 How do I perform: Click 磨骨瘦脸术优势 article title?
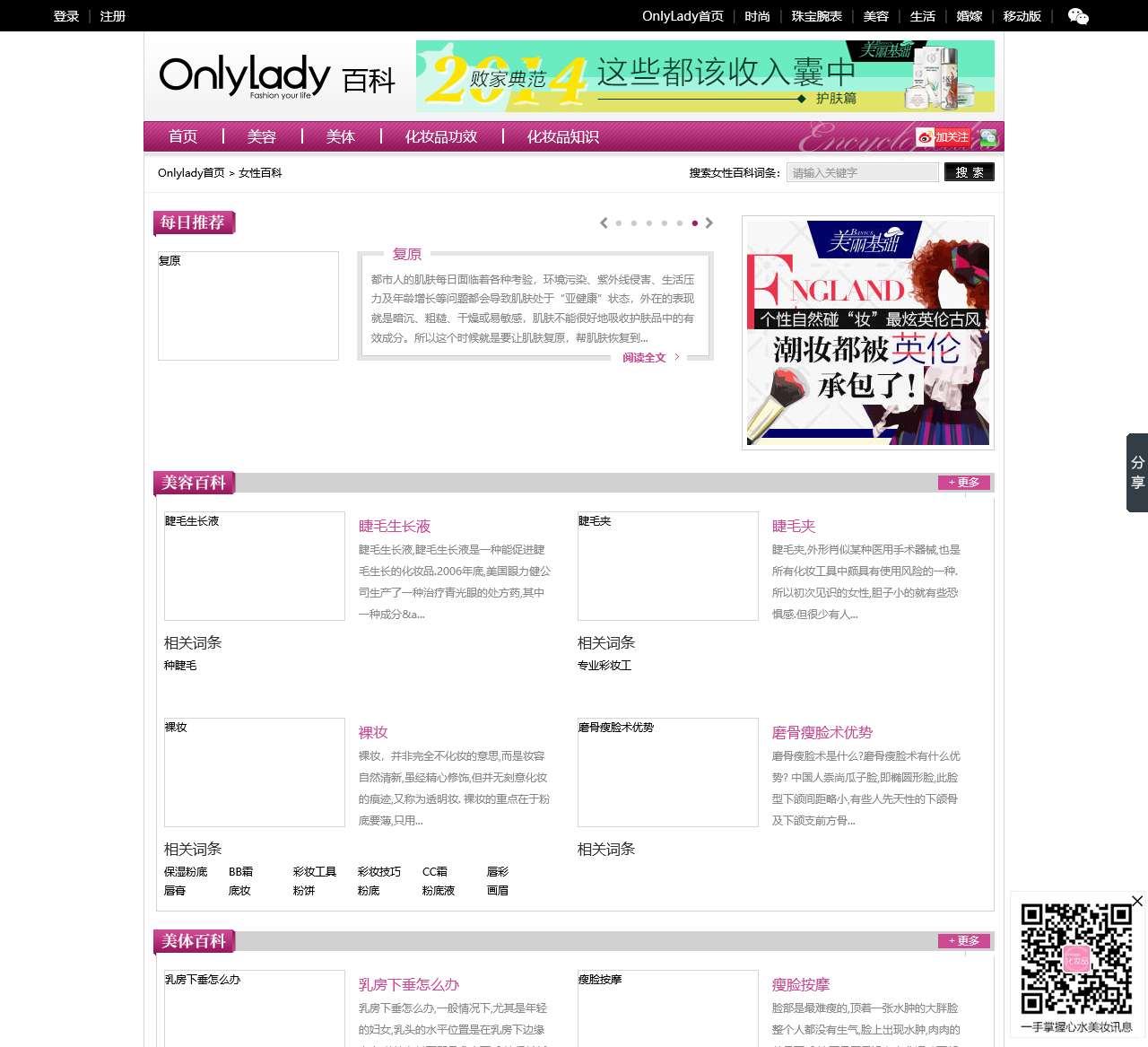pyautogui.click(x=822, y=733)
